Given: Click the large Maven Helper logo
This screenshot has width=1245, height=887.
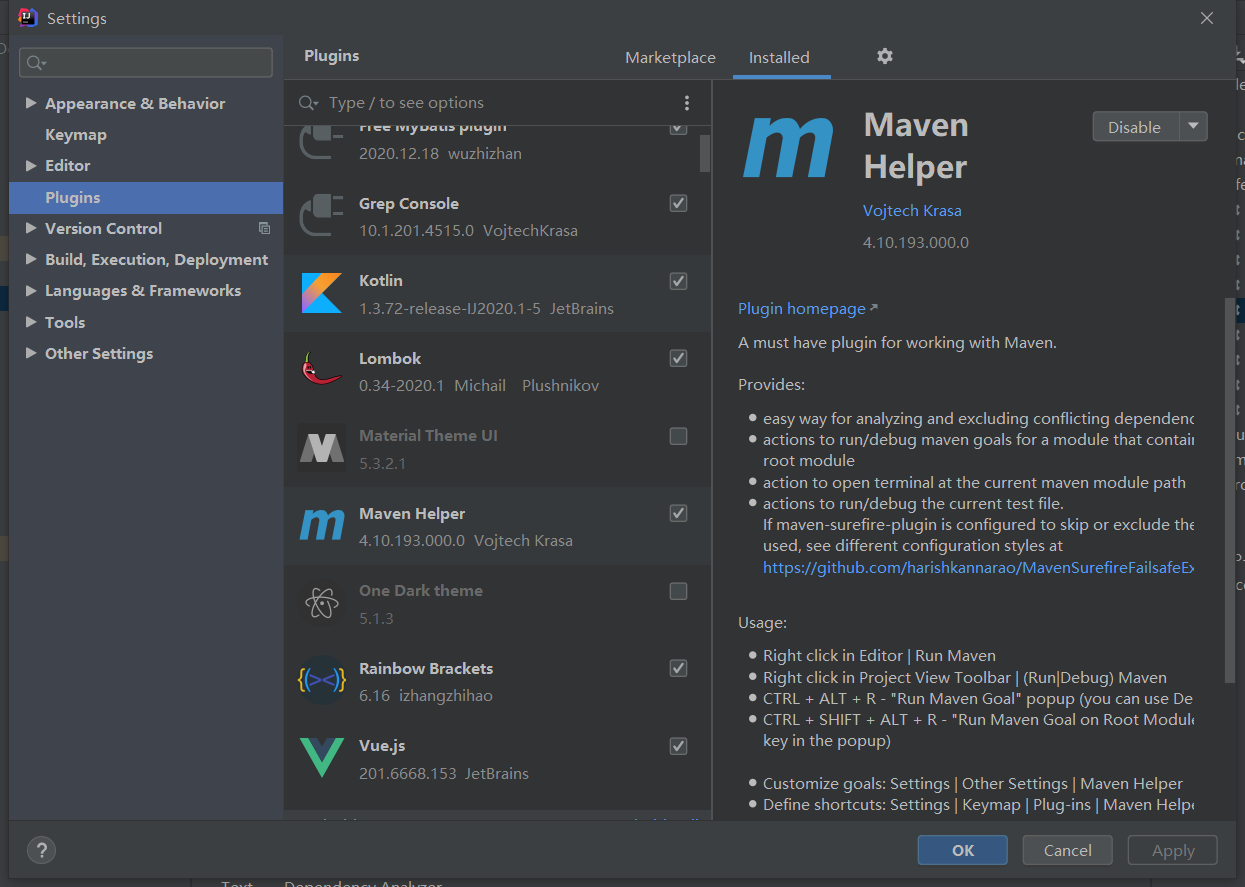Looking at the screenshot, I should [x=788, y=147].
